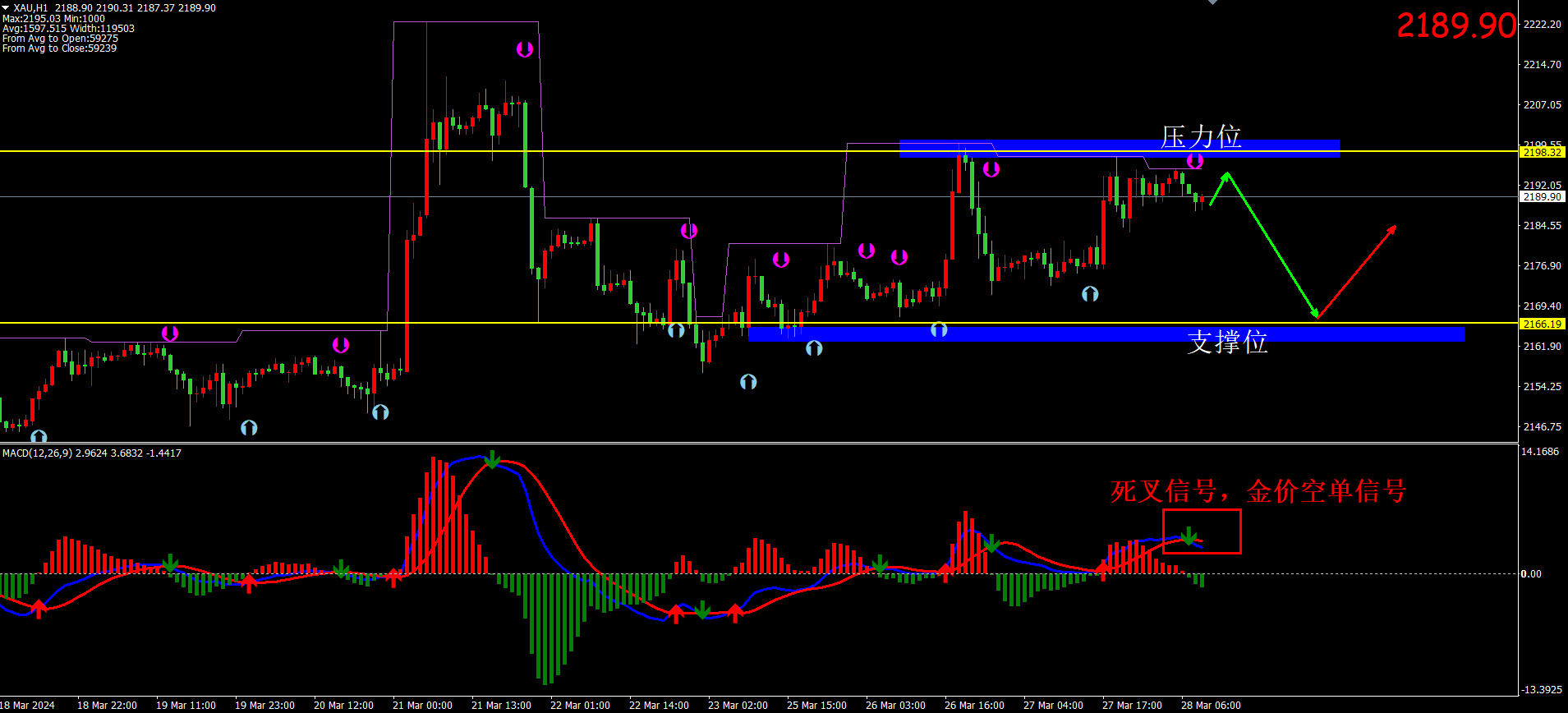Click the gray 2189.90 current price axis tag
1568x713 pixels.
(1542, 196)
